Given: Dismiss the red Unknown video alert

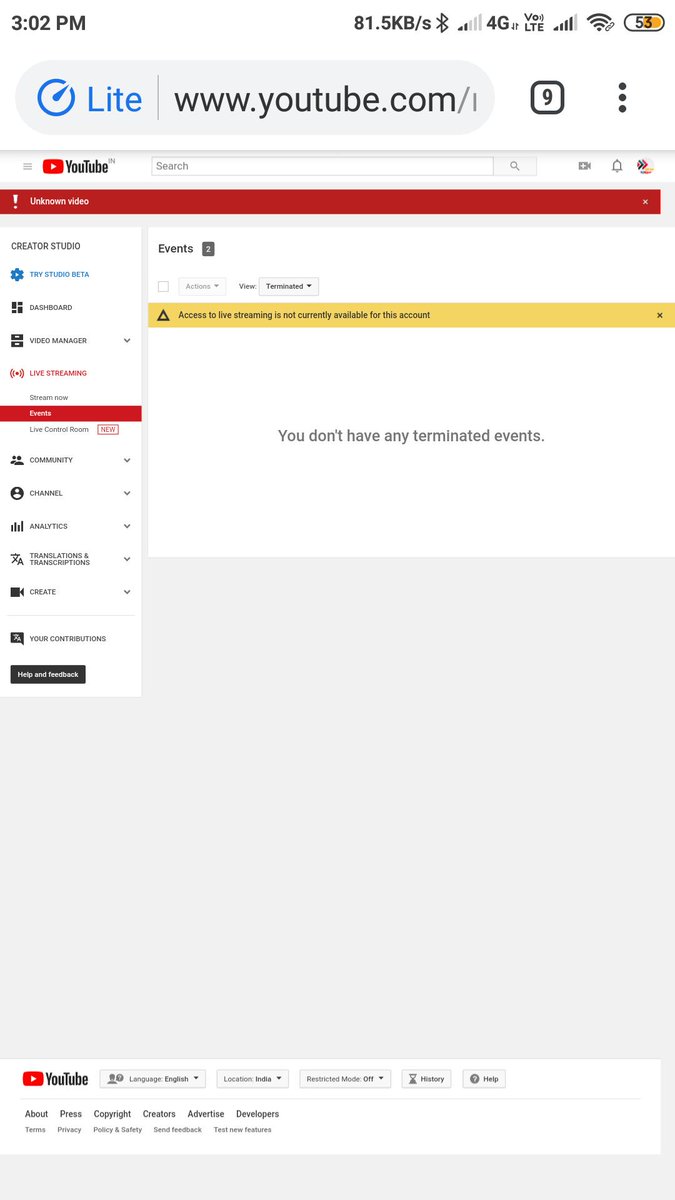Looking at the screenshot, I should (645, 202).
